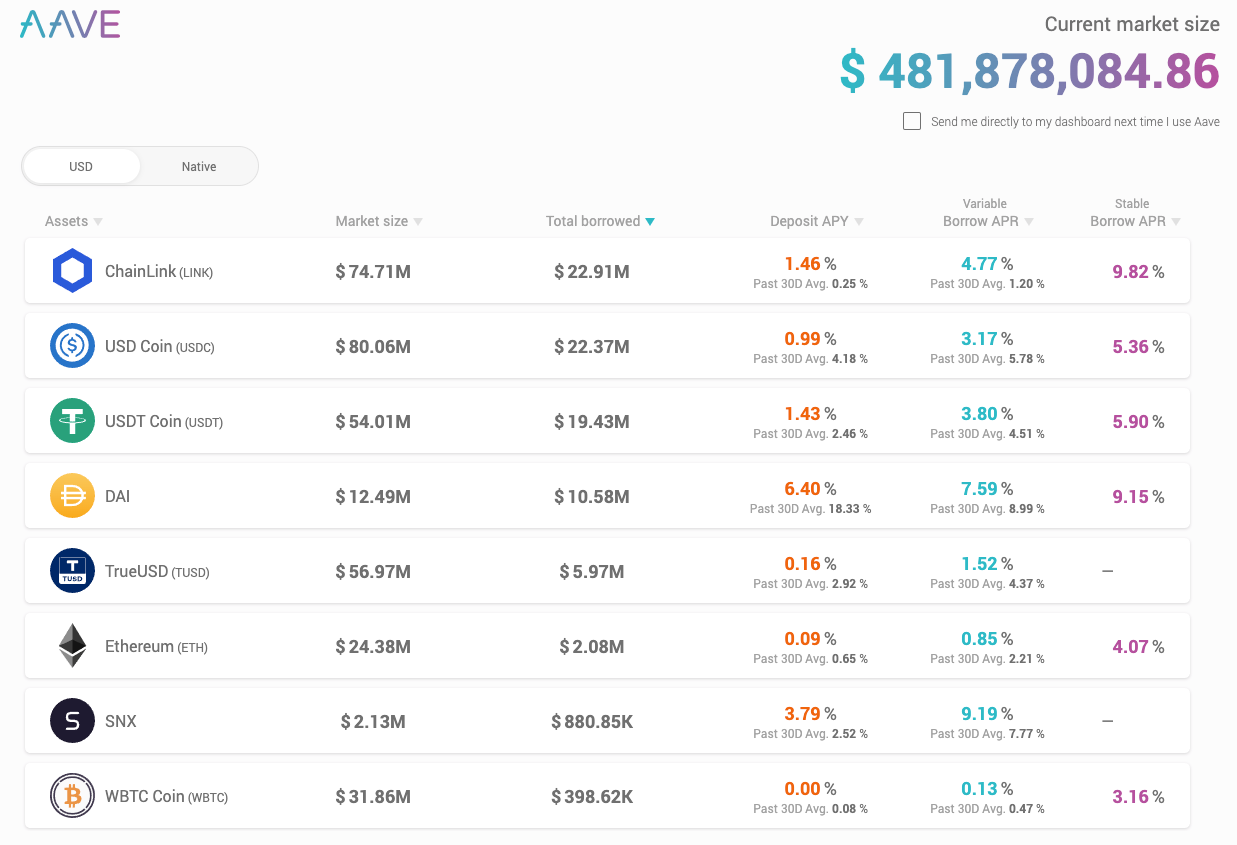The image size is (1237, 845).
Task: Click DAI 'Past 30D Avg. 18.33 %' text
Action: (x=810, y=509)
